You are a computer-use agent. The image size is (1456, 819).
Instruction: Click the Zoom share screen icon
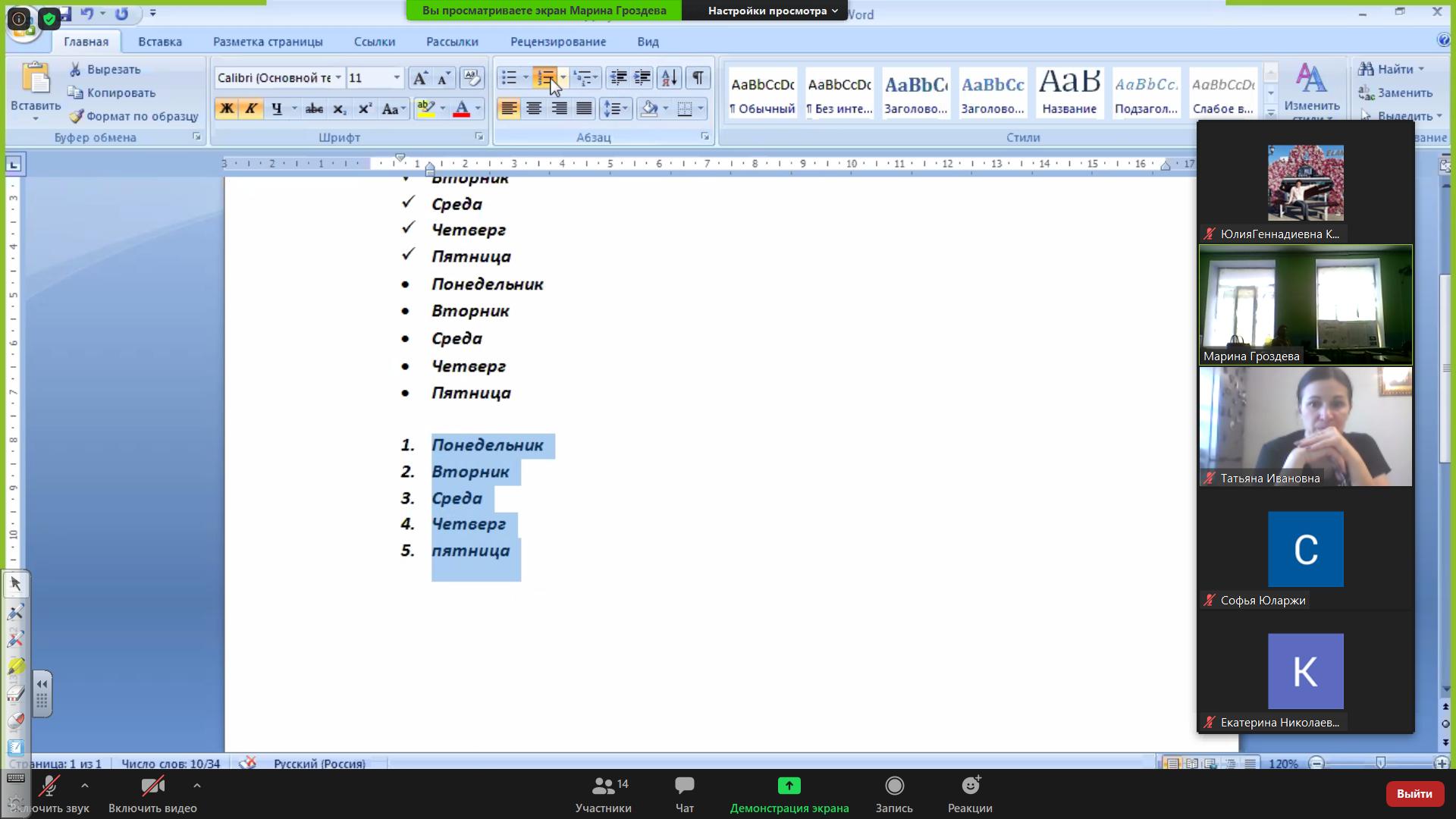click(789, 786)
